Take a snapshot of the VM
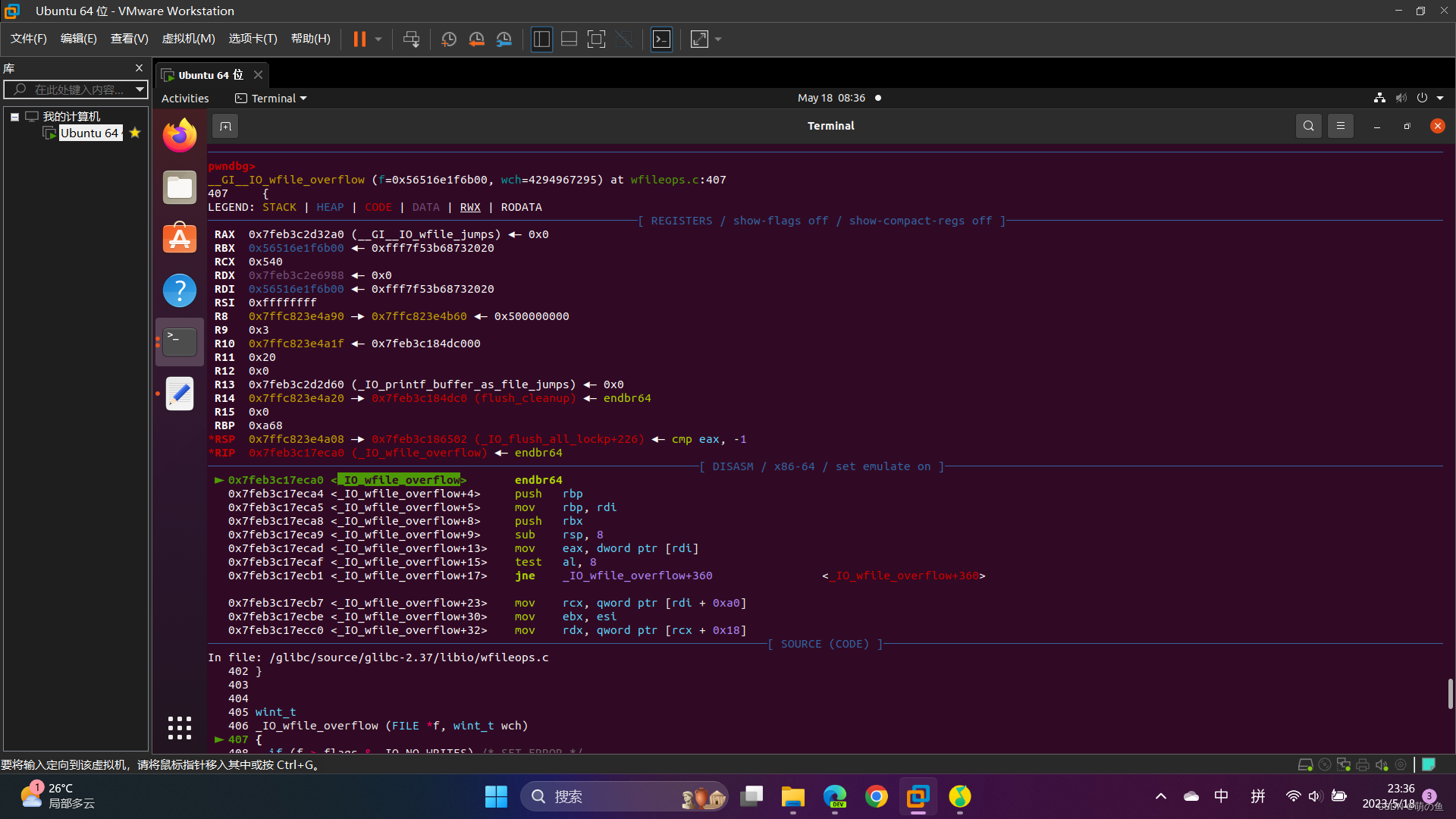 (448, 39)
